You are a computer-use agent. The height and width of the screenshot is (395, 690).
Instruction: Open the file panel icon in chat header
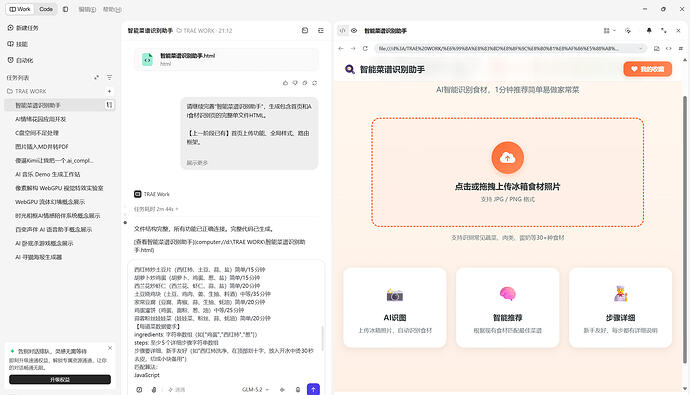click(x=305, y=30)
